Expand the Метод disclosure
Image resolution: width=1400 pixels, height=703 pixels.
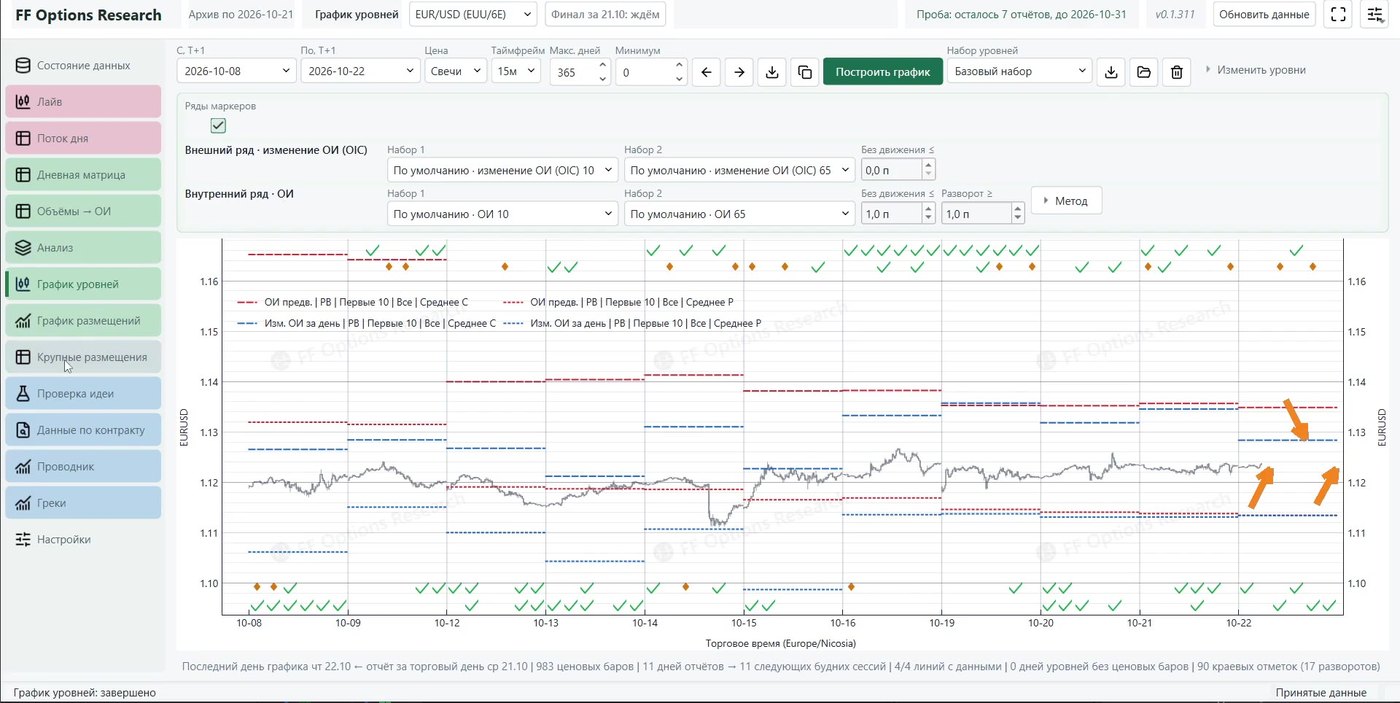(1066, 201)
